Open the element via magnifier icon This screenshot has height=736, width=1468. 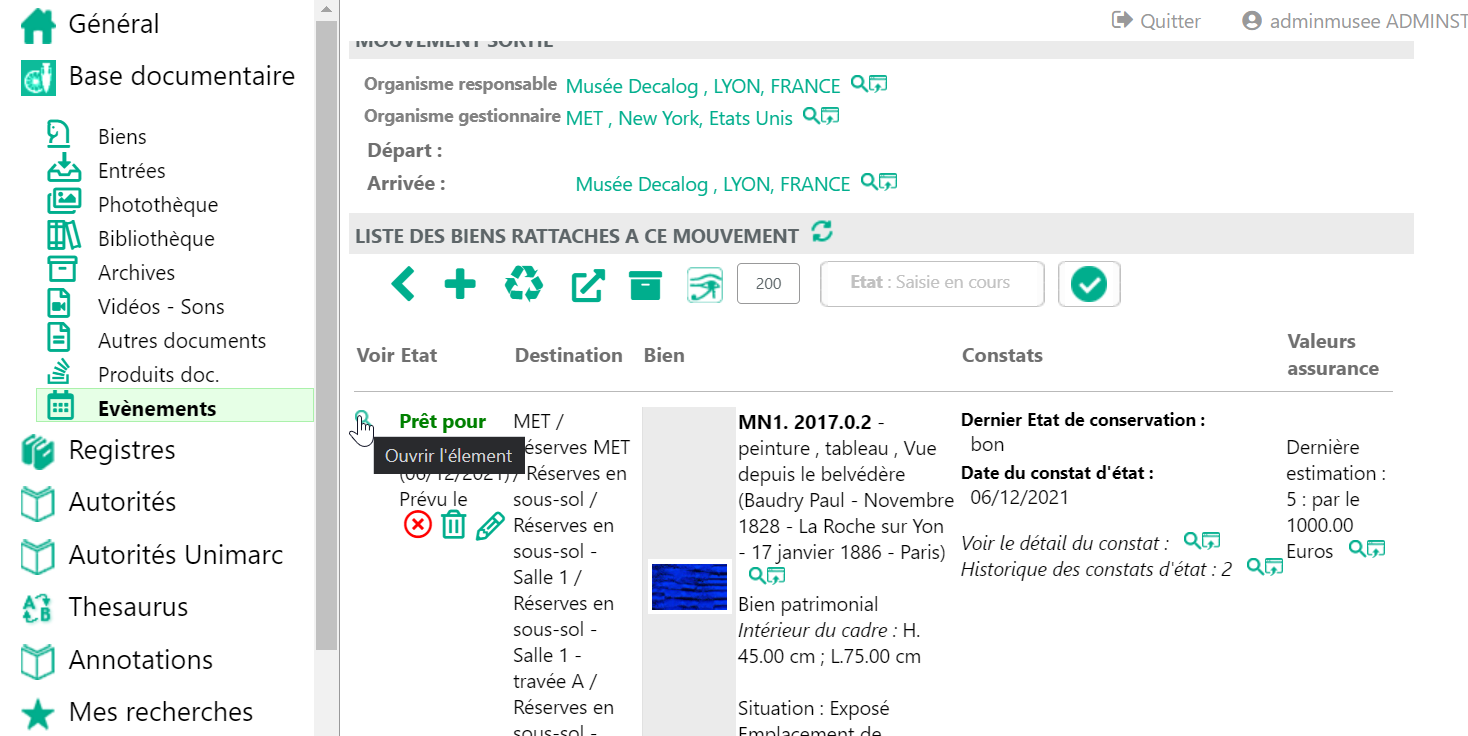tap(363, 418)
